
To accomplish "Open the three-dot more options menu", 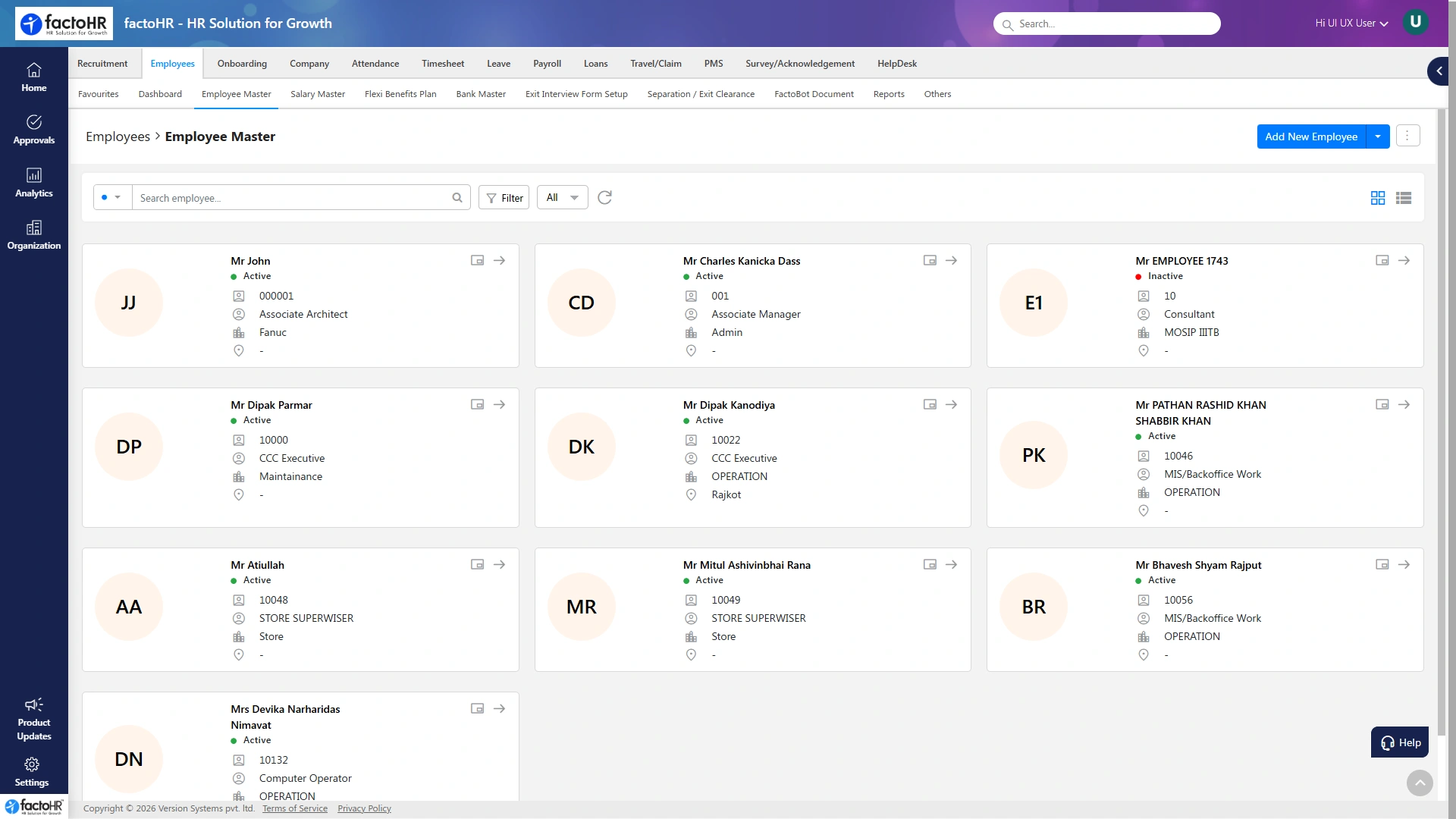I will point(1407,136).
